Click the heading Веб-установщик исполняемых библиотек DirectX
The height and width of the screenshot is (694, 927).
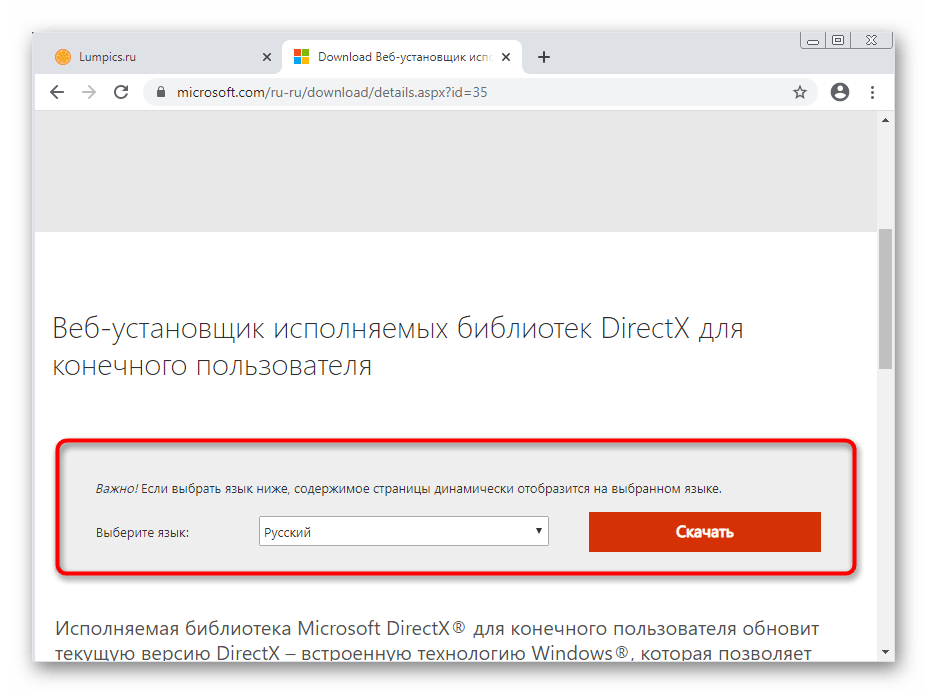(x=397, y=346)
